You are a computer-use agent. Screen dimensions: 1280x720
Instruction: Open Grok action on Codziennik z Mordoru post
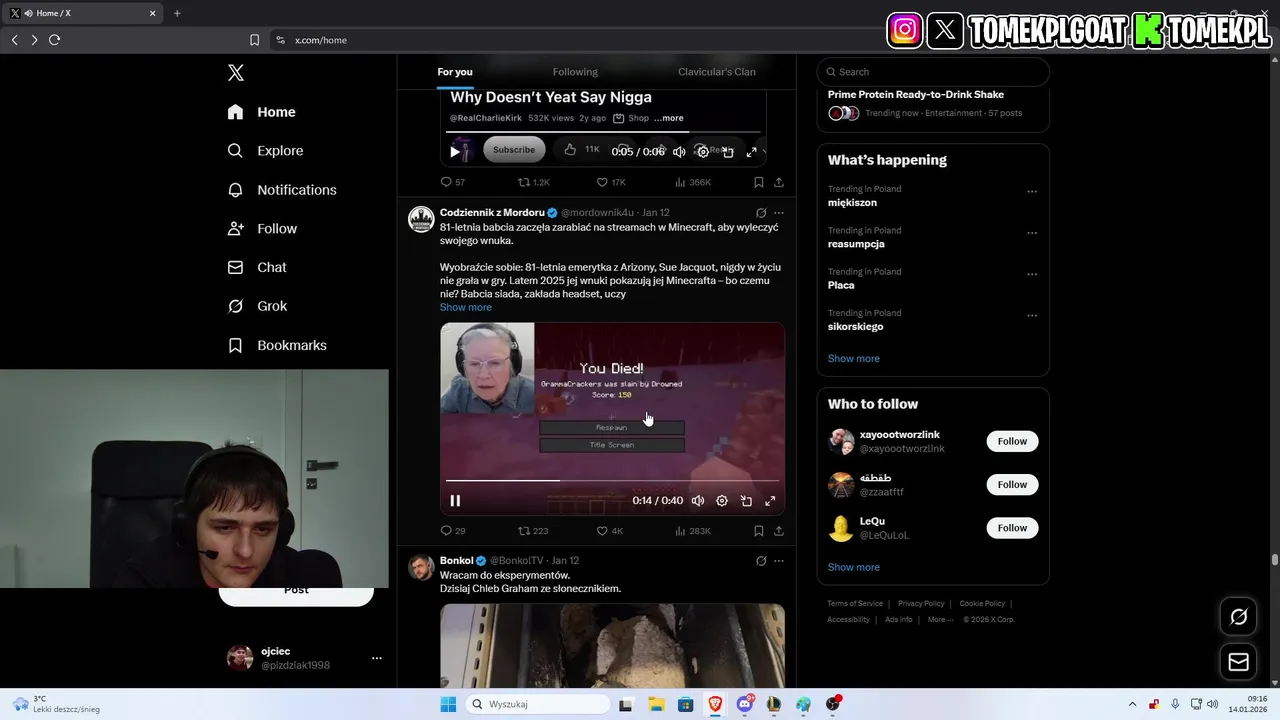[x=761, y=213]
